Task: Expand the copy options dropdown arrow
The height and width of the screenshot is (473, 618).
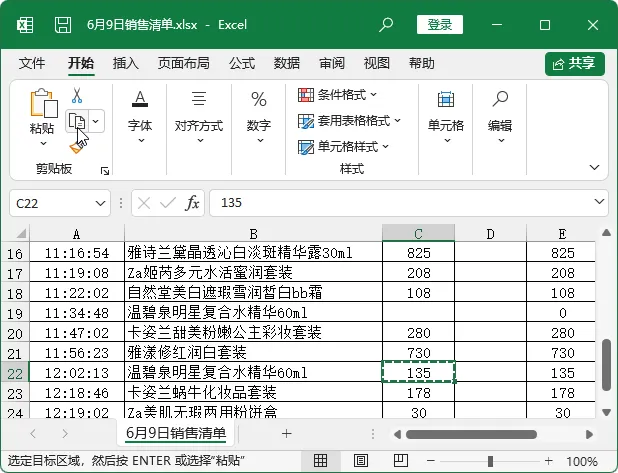Action: tap(96, 121)
